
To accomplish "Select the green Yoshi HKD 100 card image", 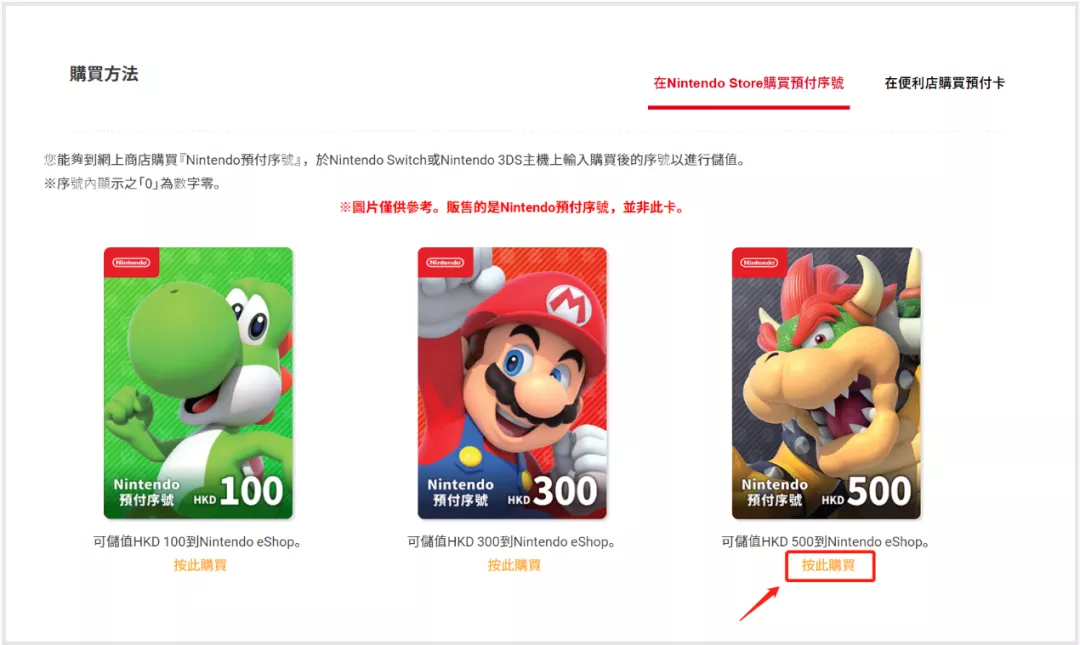I will tap(198, 382).
